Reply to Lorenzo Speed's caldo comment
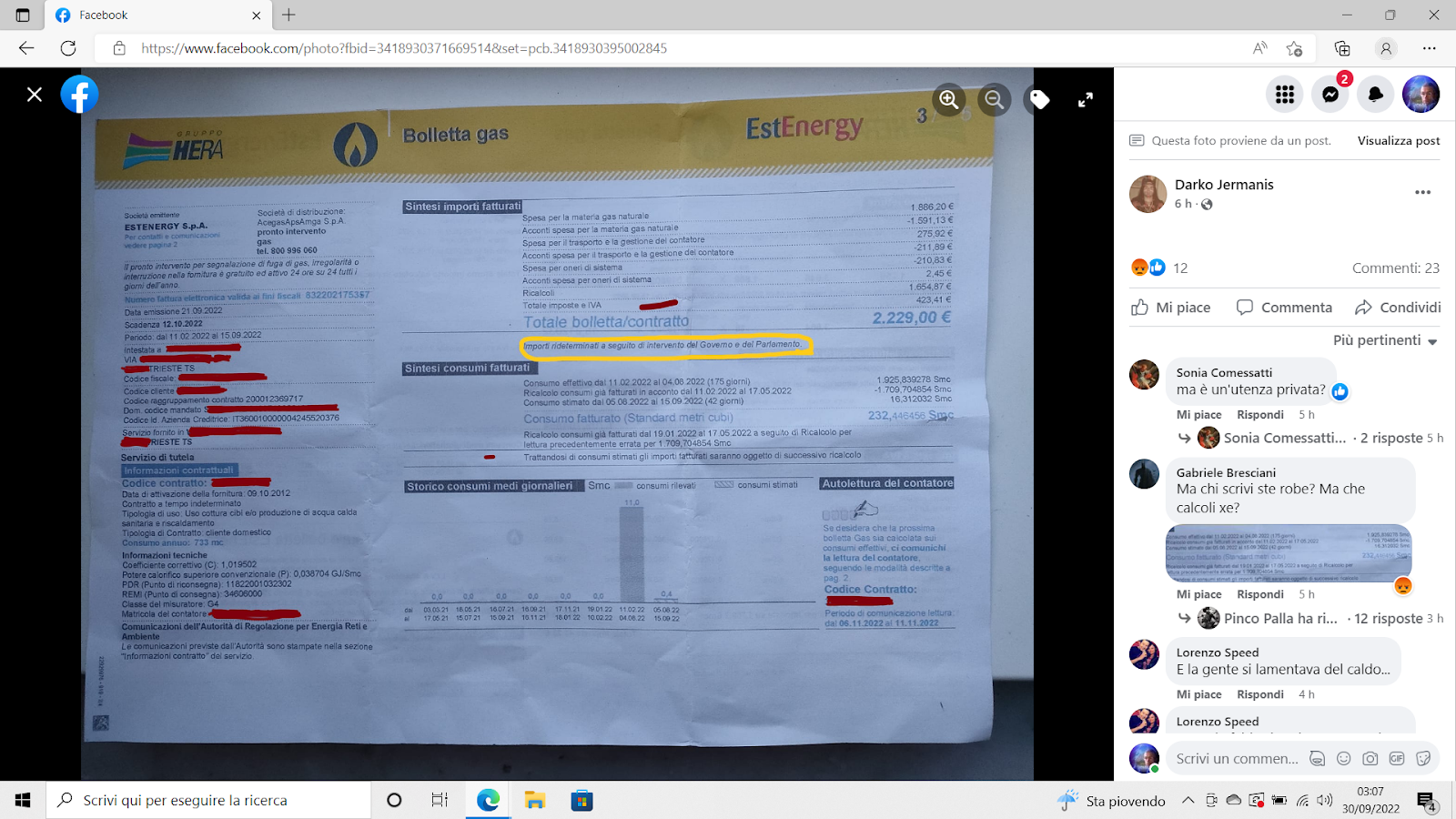This screenshot has width=1456, height=819. pos(1260,694)
